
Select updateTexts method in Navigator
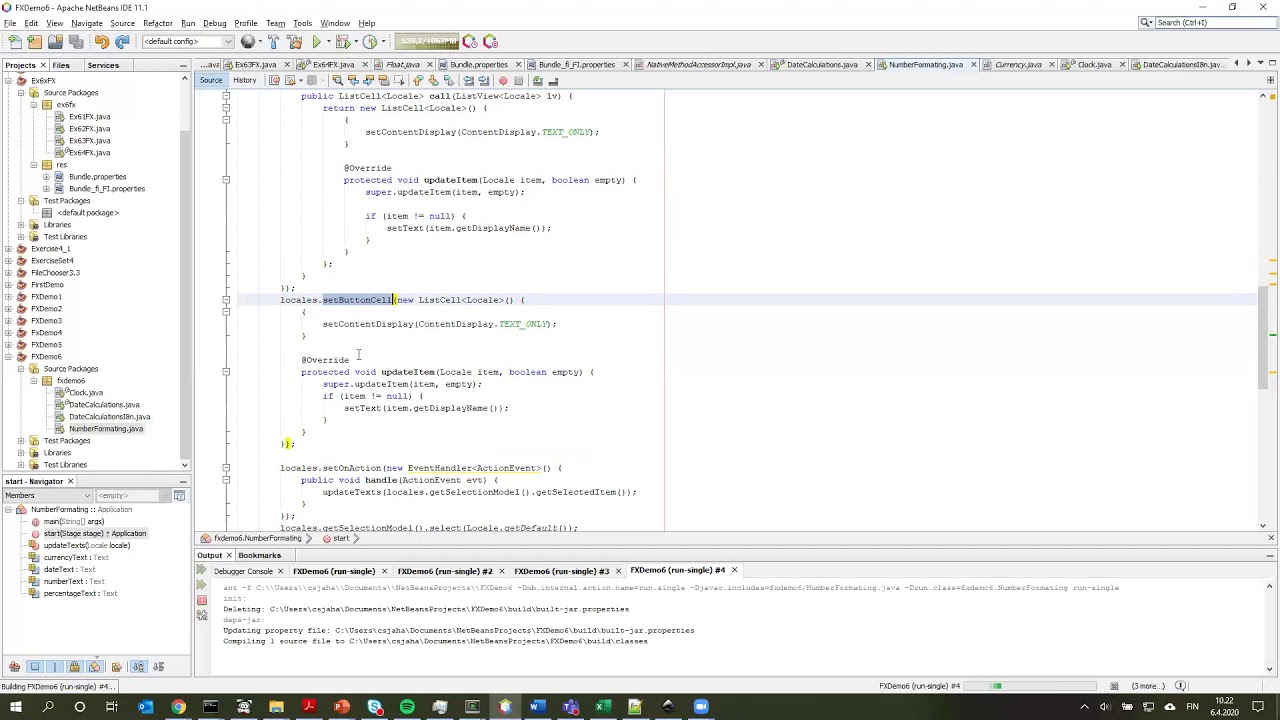(86, 546)
